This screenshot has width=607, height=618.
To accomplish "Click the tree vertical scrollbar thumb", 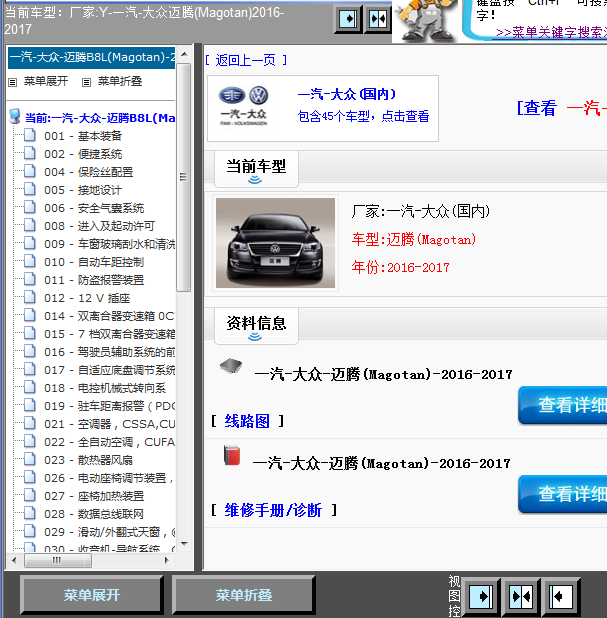I will tap(183, 177).
